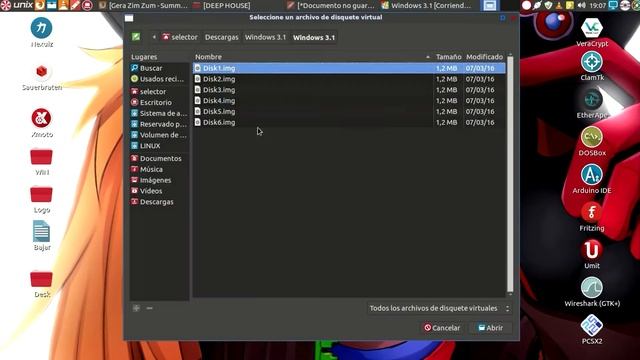Open Documento no guardado taskbar window

pyautogui.click(x=331, y=5)
